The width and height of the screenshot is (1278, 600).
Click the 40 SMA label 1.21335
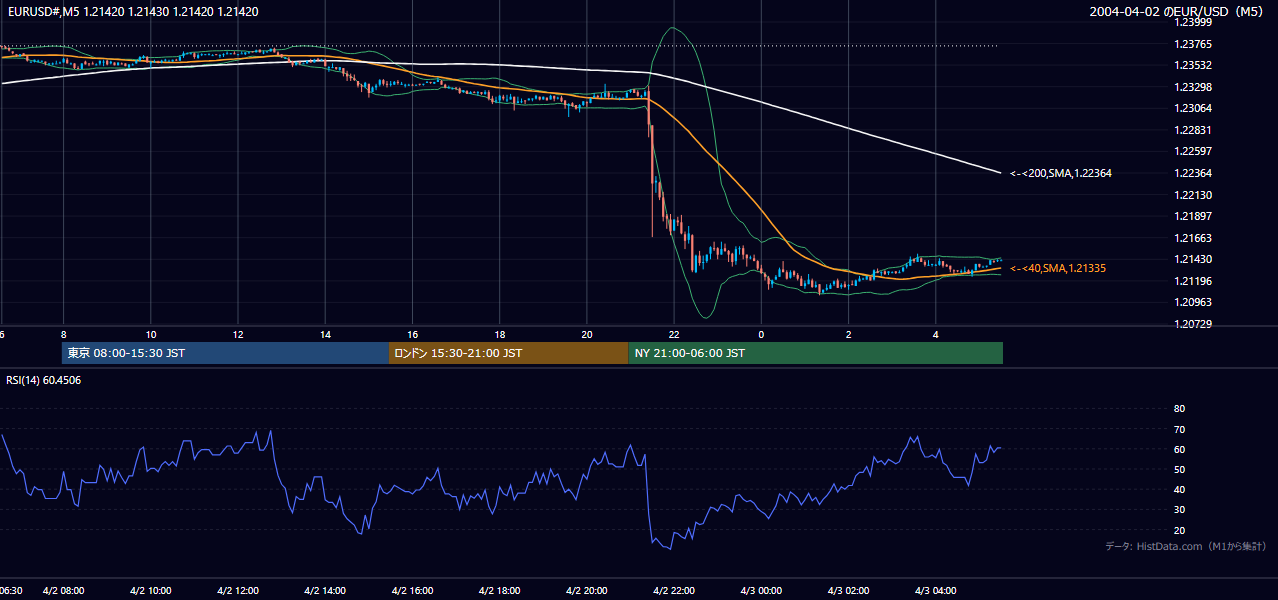(1058, 268)
